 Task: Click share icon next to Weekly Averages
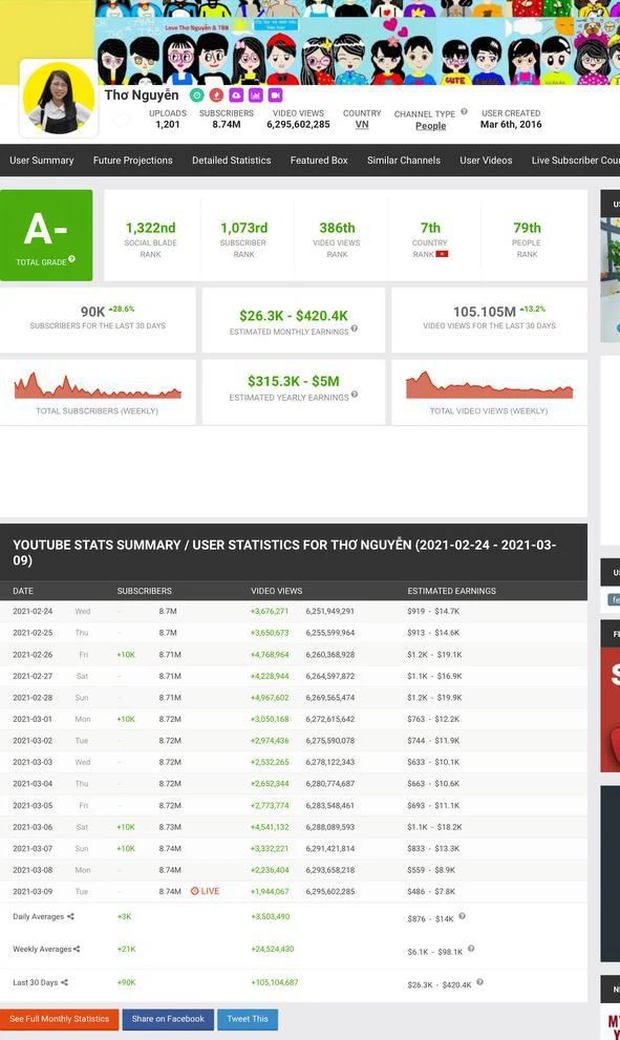(x=76, y=949)
